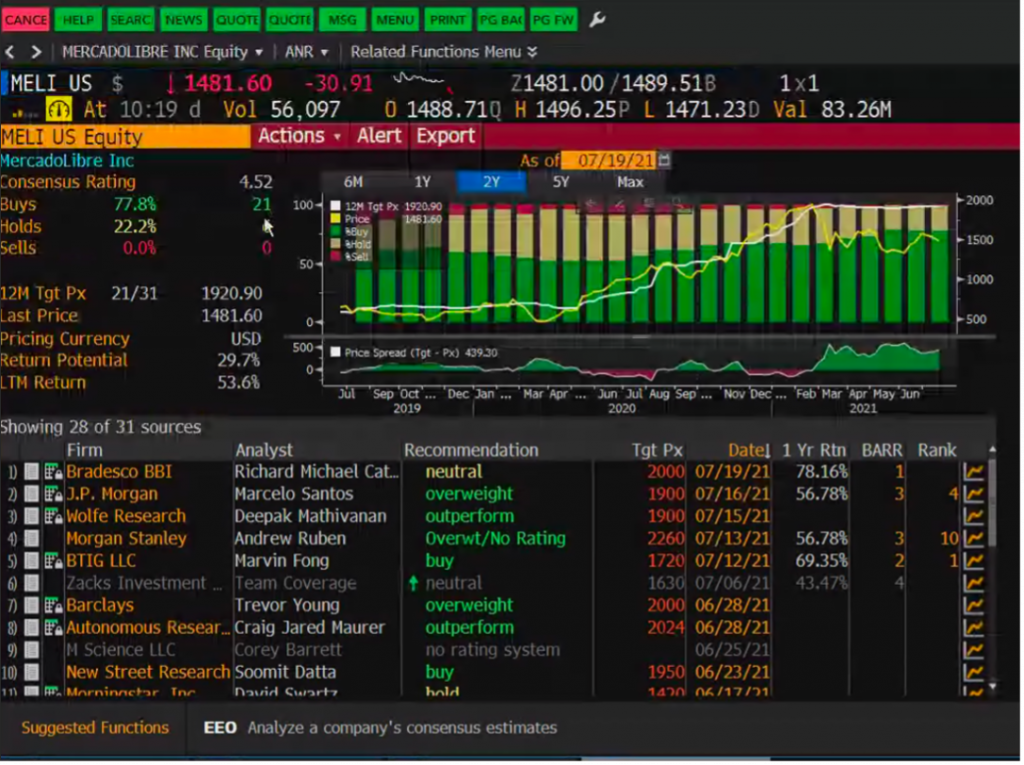Viewport: 1024px width, 765px height.
Task: Open chart icon for Zacks Investment row
Action: tap(976, 584)
